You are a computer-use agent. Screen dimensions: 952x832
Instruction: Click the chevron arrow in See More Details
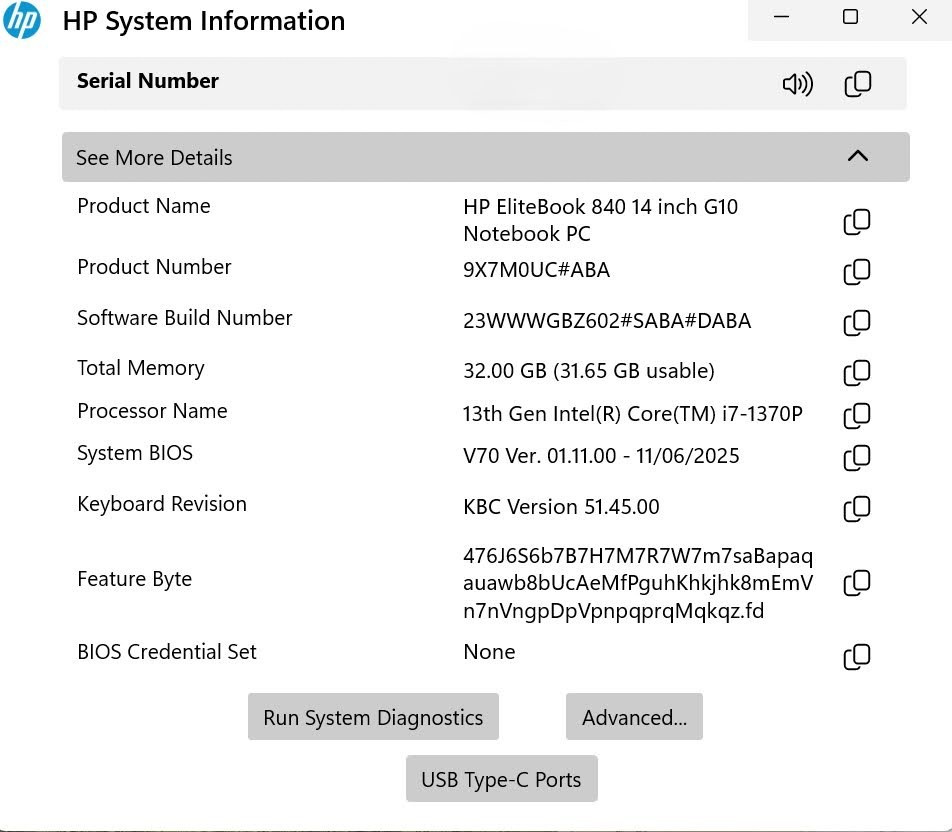pyautogui.click(x=857, y=156)
